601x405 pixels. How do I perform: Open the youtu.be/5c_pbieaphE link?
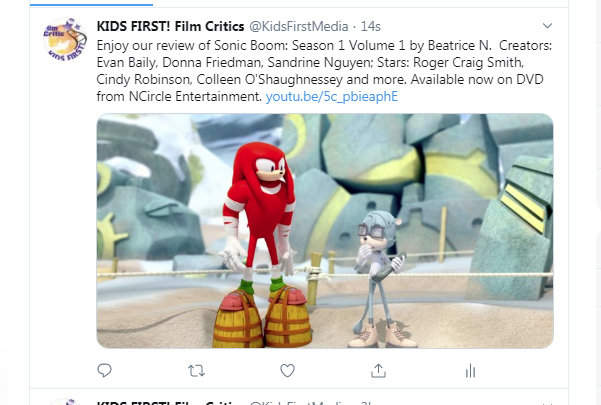[332, 96]
